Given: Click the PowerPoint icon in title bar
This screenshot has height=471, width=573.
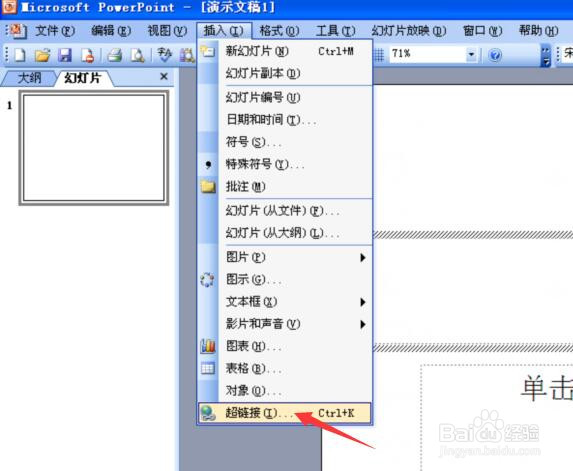Looking at the screenshot, I should [x=9, y=7].
